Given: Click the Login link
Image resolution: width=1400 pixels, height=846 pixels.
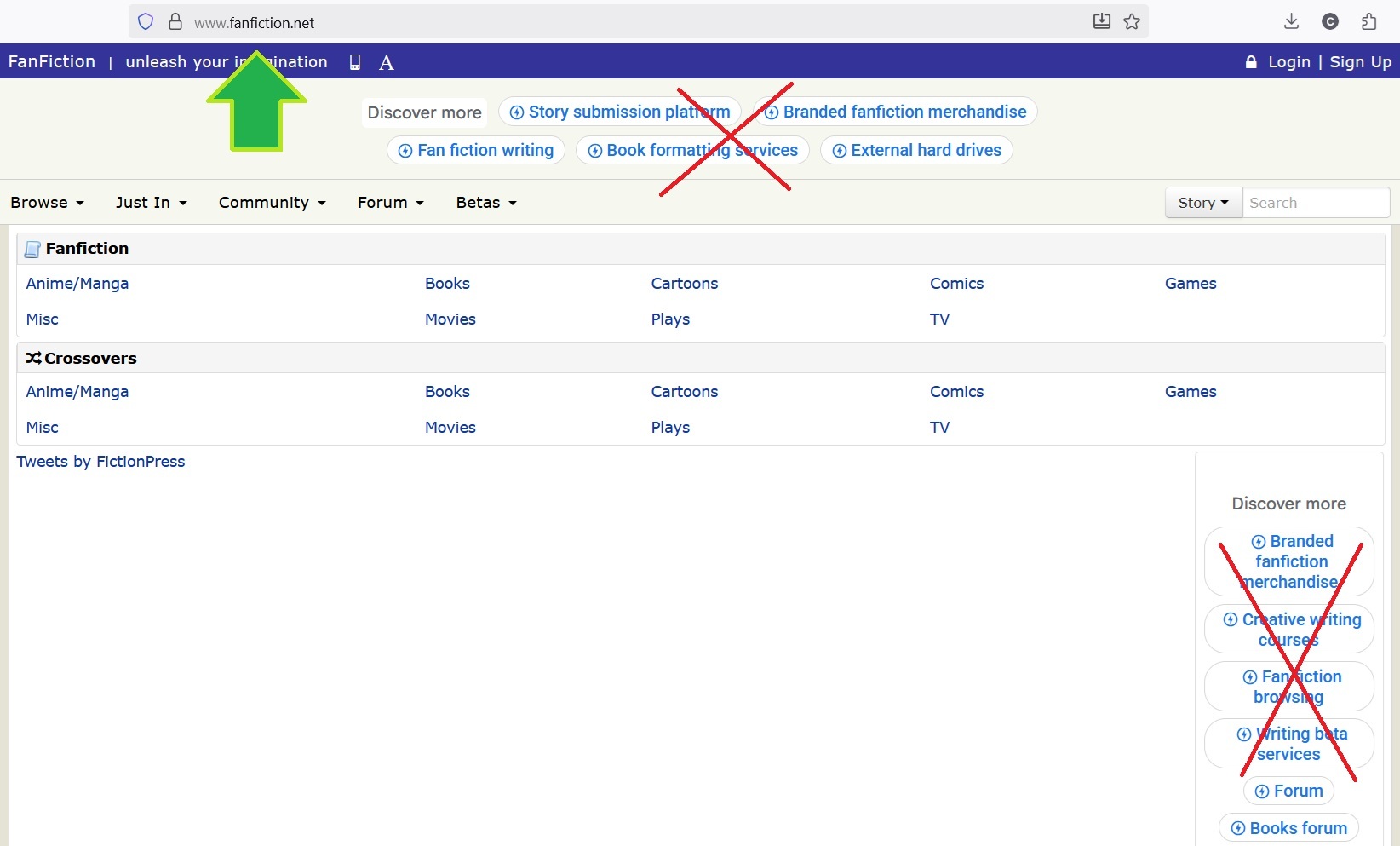Looking at the screenshot, I should [x=1288, y=62].
